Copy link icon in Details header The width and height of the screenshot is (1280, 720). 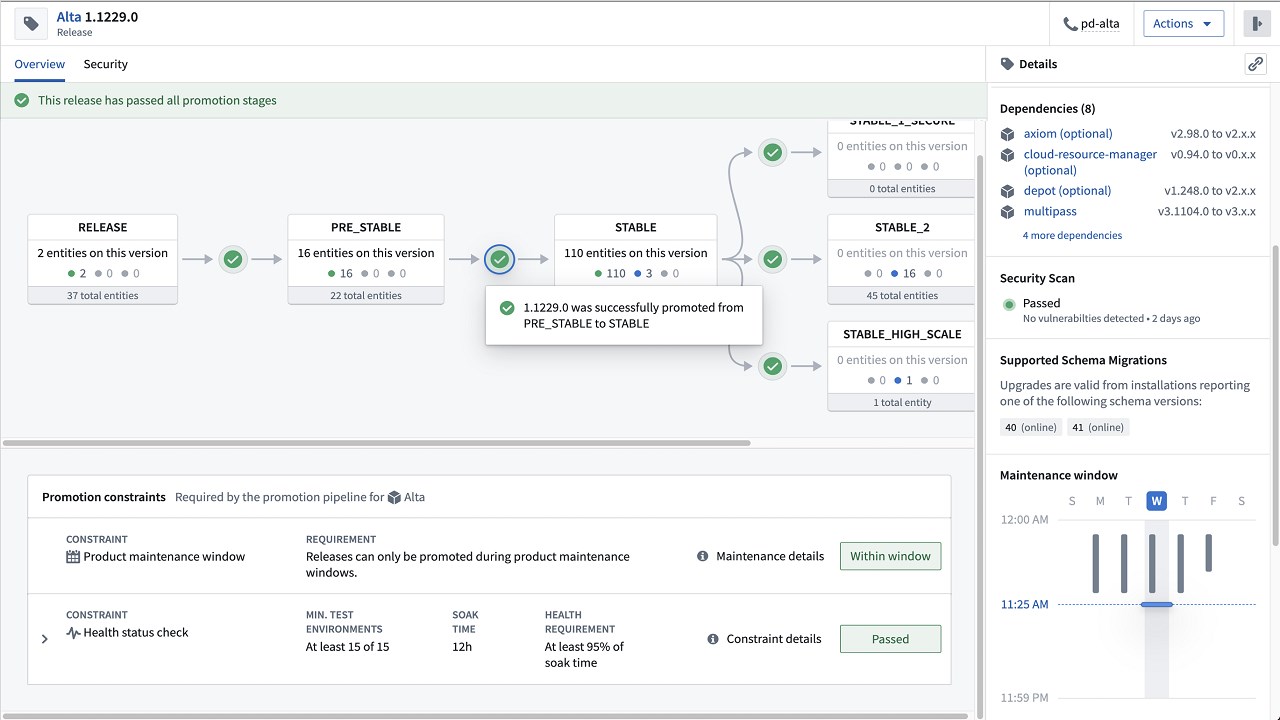click(1255, 64)
